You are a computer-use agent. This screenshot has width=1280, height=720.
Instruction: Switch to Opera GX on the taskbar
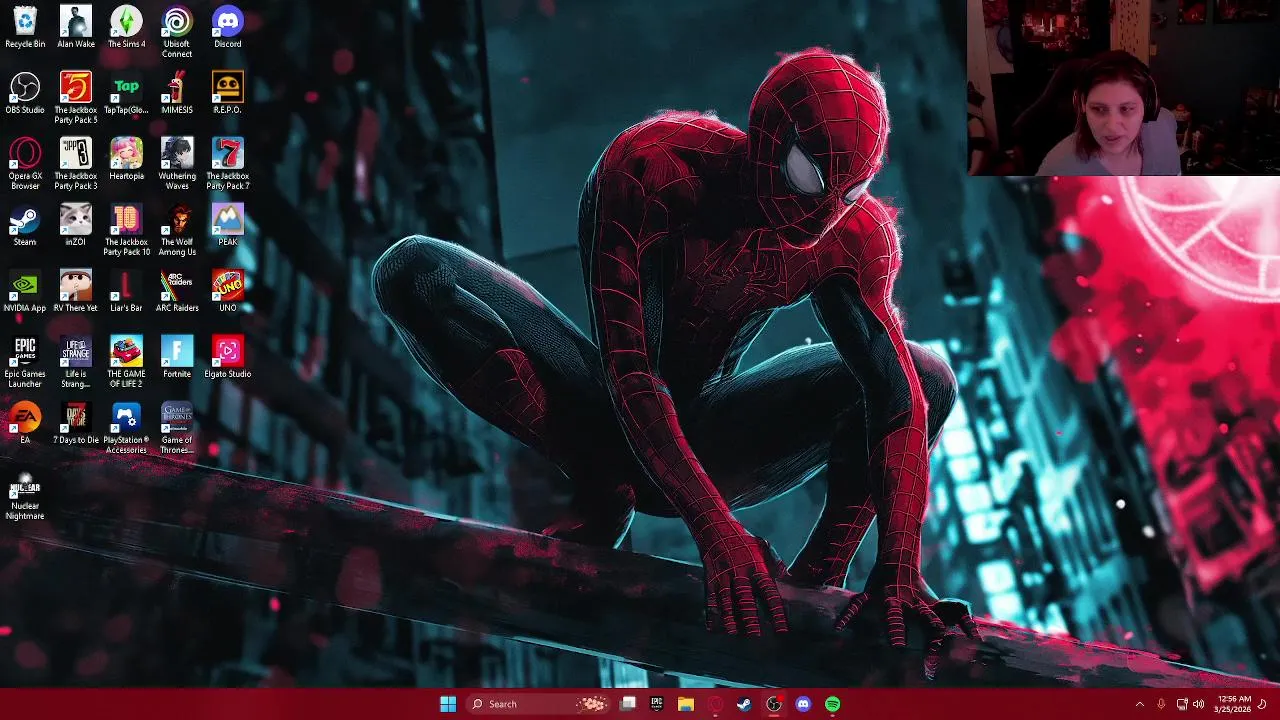pos(715,704)
